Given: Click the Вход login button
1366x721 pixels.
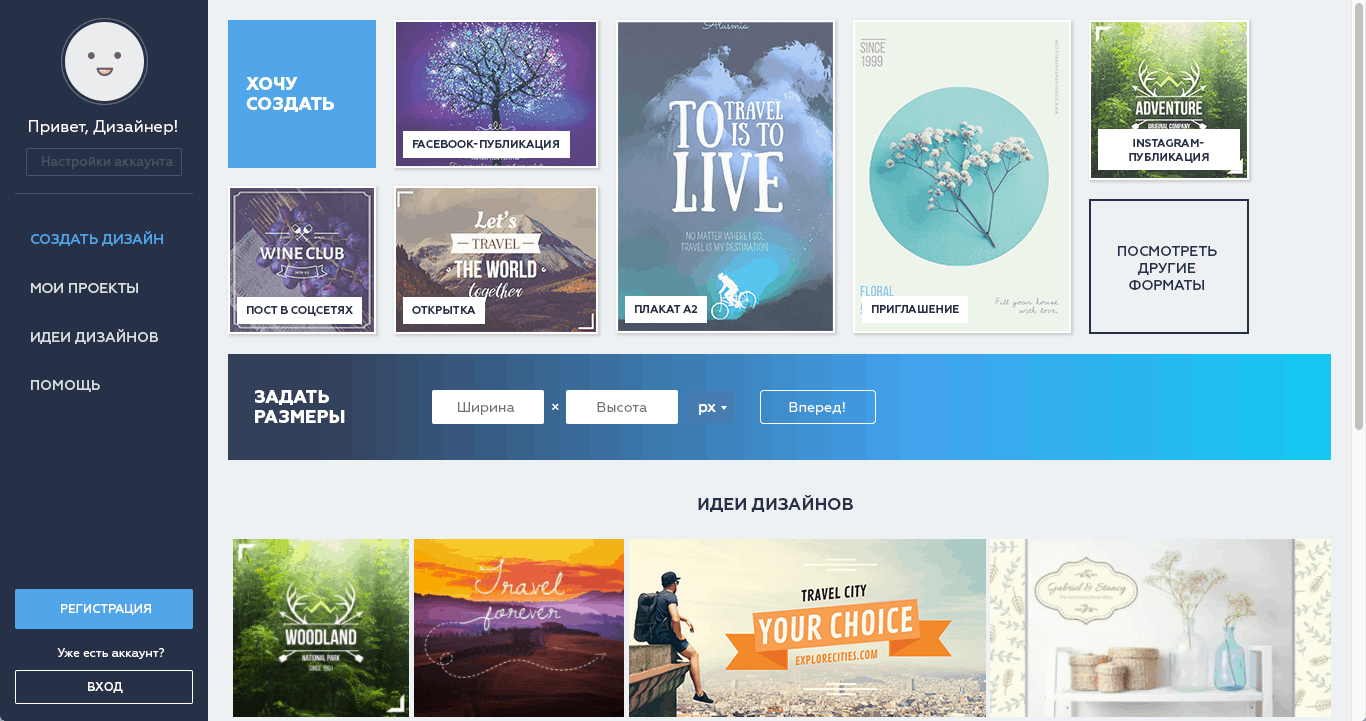Looking at the screenshot, I should 104,687.
